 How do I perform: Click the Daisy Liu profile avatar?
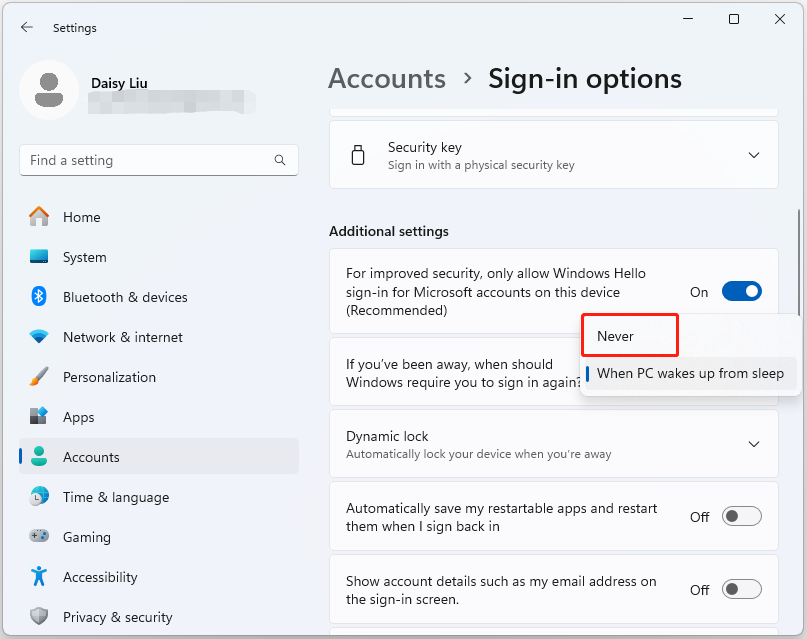[x=49, y=90]
